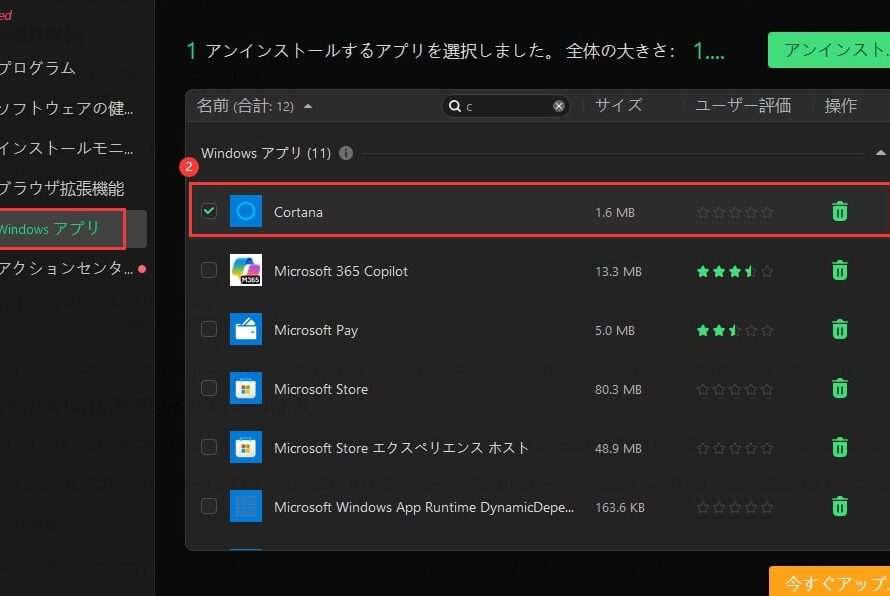Image resolution: width=890 pixels, height=596 pixels.
Task: Click the trash icon for Microsoft Pay
Action: coord(839,329)
